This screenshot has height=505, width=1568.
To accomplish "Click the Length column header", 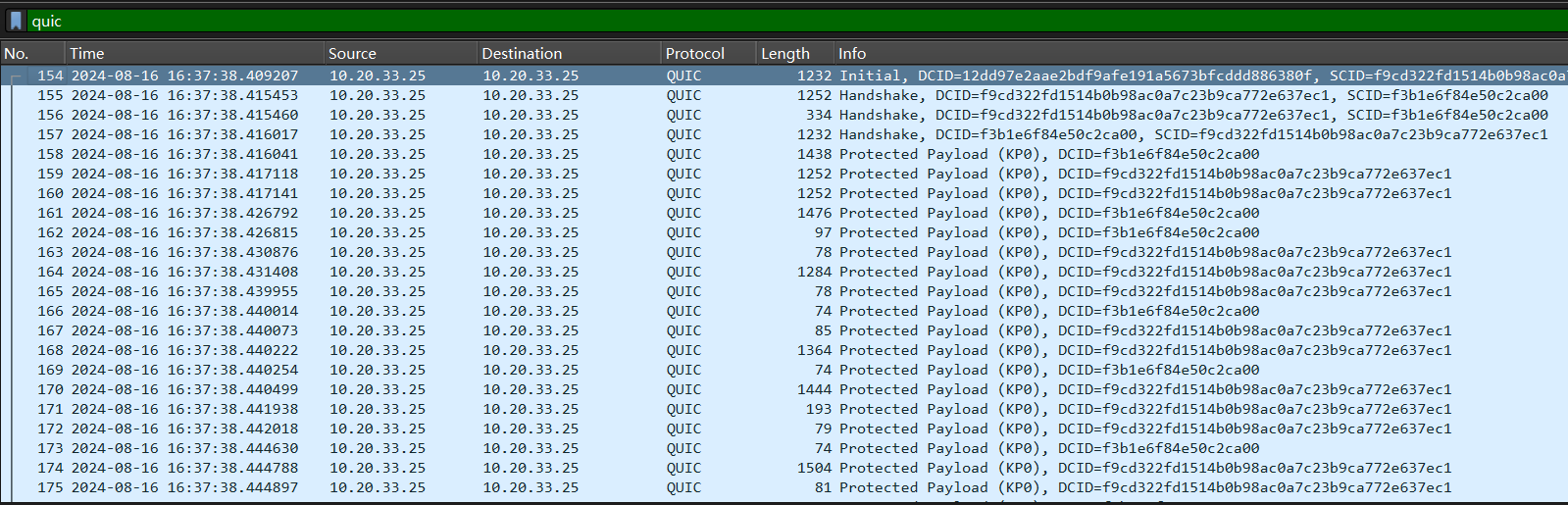I will 793,54.
